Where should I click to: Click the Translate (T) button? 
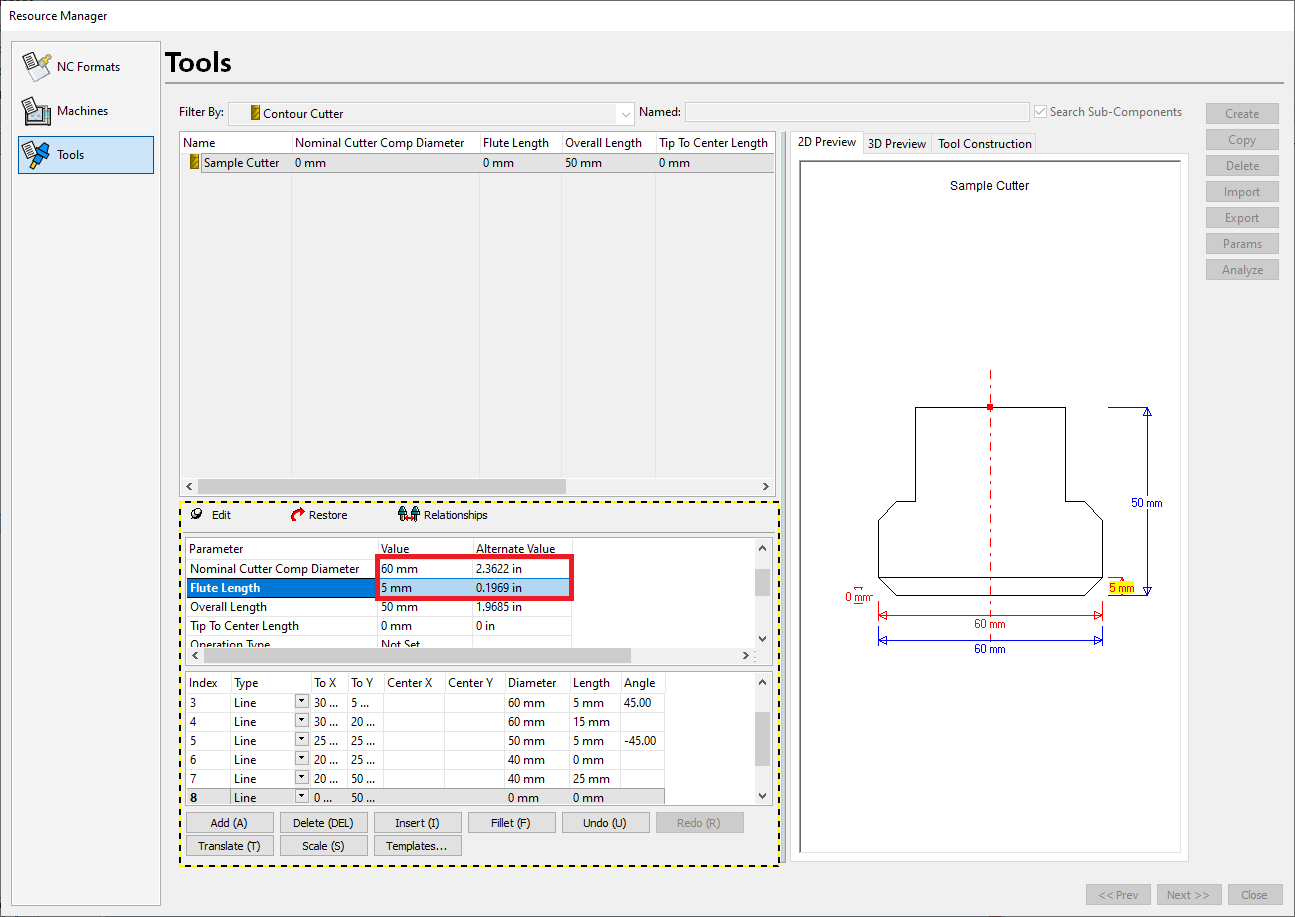click(229, 846)
